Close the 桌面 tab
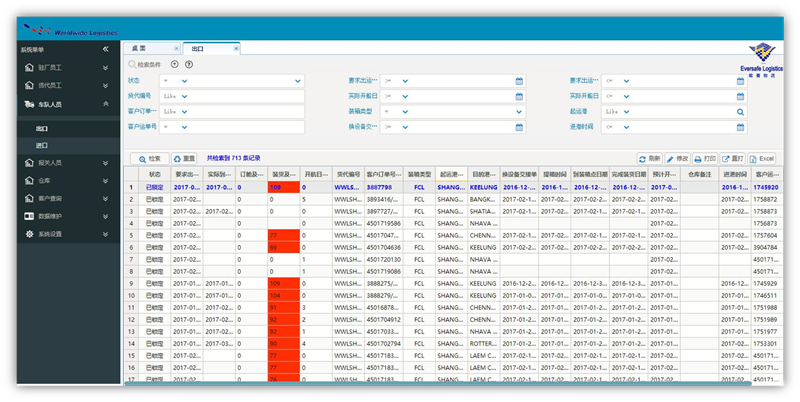 177,48
